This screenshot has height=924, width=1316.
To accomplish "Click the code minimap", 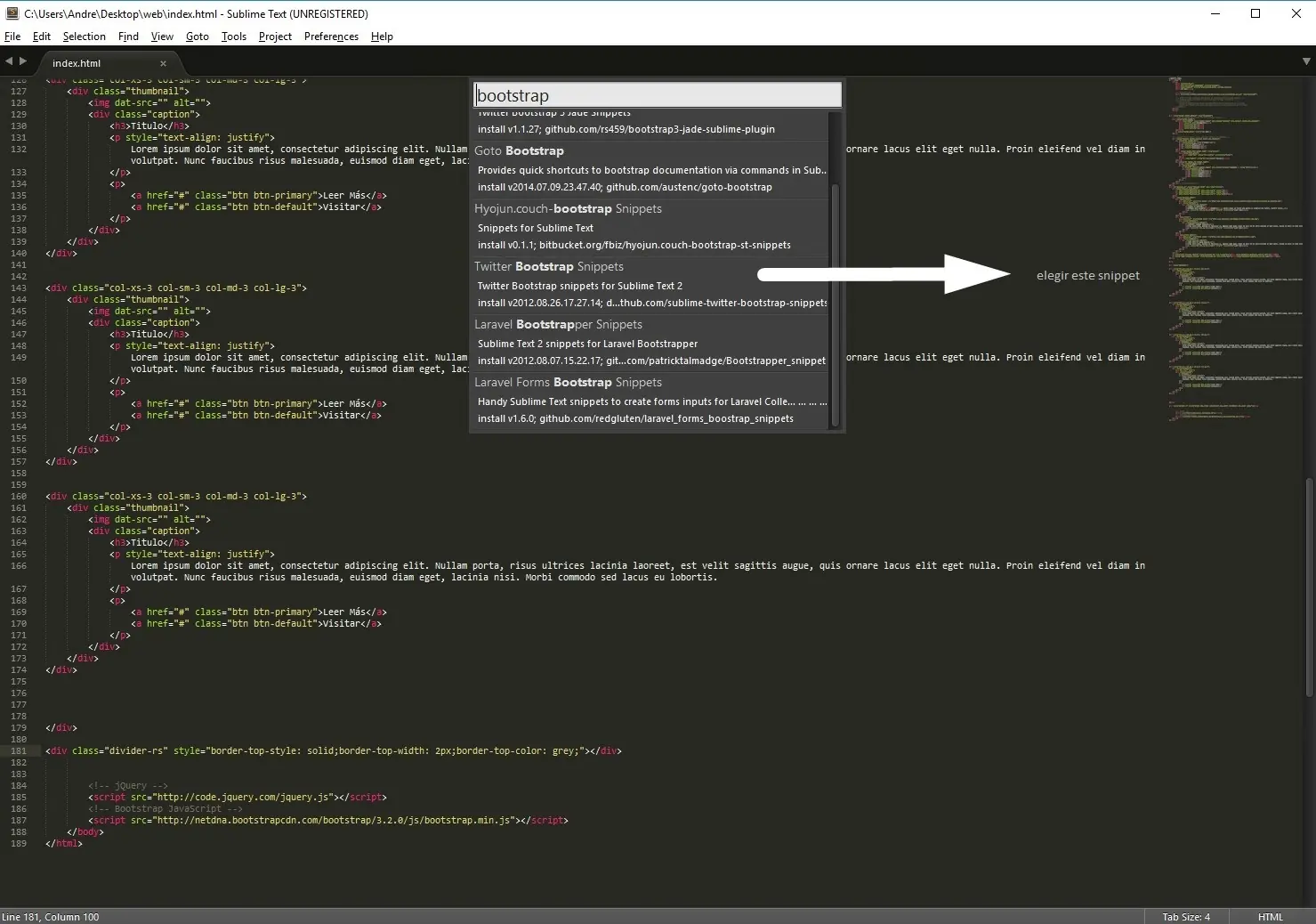I will (x=1235, y=249).
